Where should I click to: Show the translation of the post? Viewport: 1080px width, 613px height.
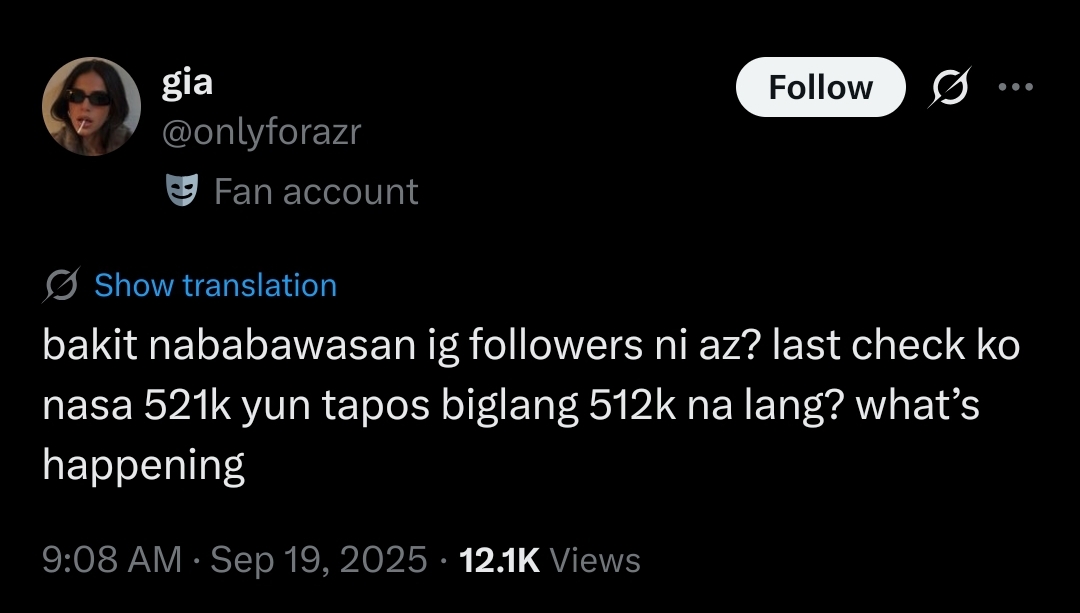(x=216, y=285)
